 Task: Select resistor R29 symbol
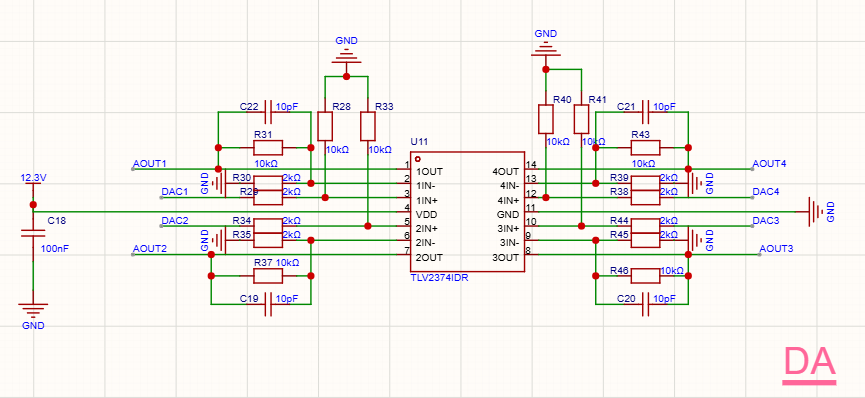pyautogui.click(x=268, y=197)
